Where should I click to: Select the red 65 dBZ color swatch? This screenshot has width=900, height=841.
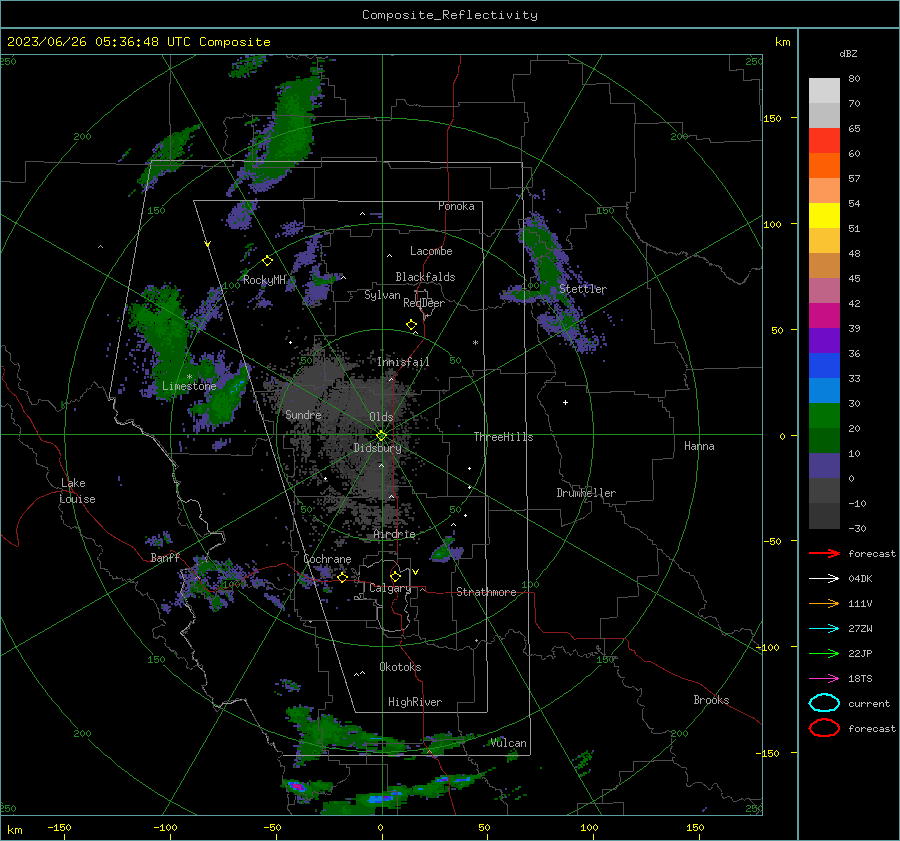(824, 140)
